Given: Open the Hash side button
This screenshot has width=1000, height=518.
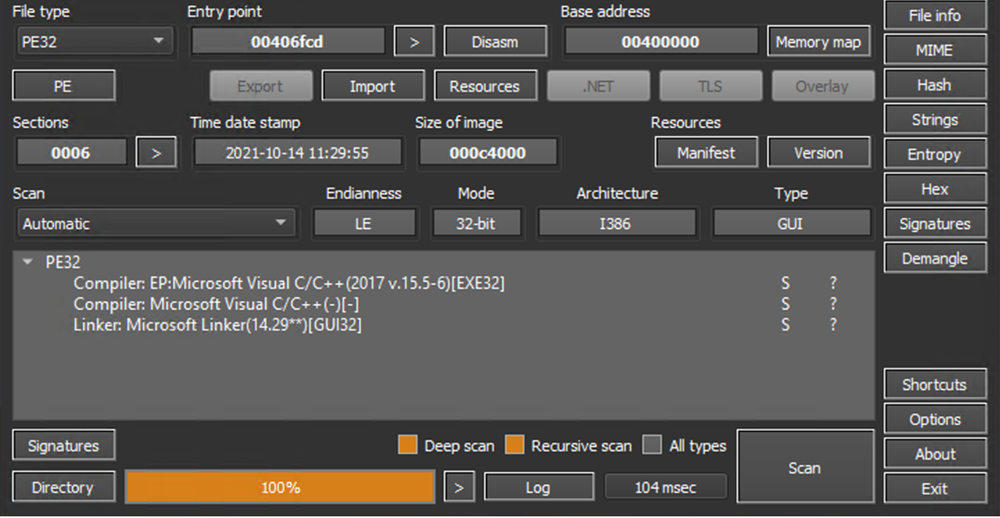Looking at the screenshot, I should (x=935, y=85).
